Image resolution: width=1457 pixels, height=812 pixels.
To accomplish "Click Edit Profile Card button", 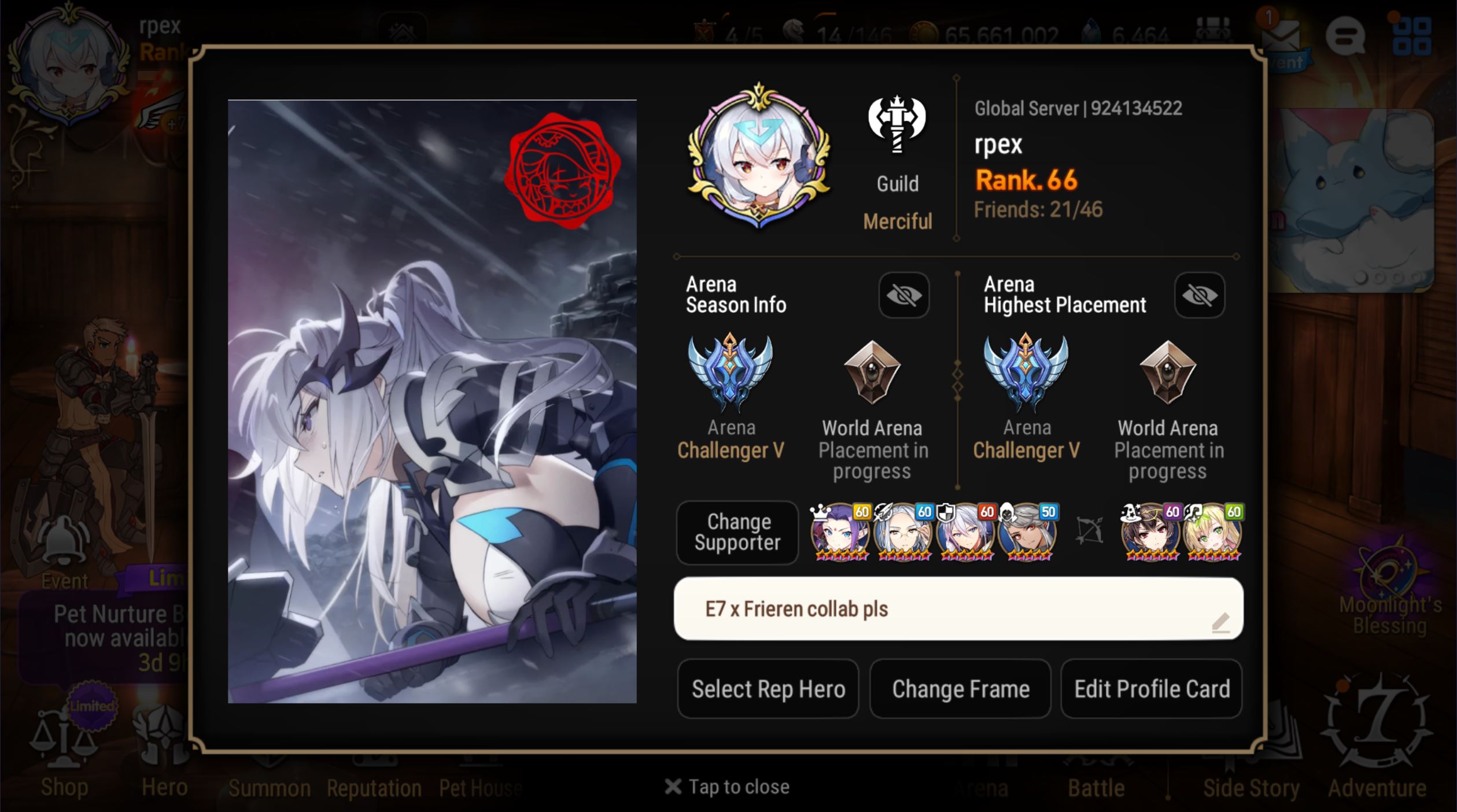I will tap(1152, 689).
